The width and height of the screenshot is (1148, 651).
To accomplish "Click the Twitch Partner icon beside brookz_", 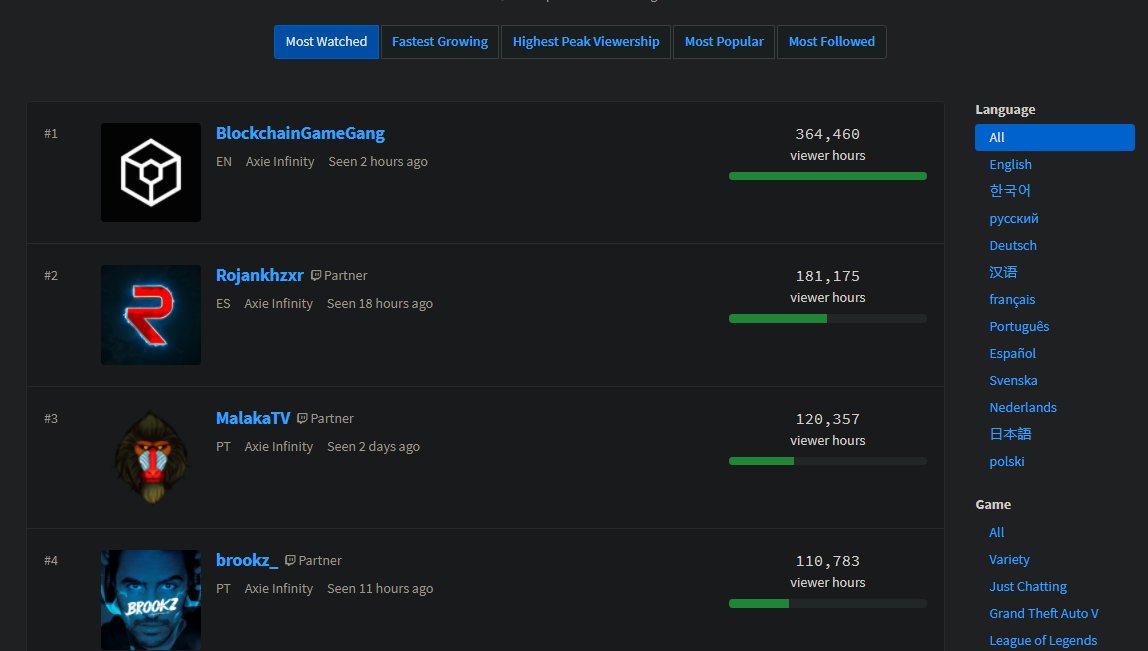I will [291, 560].
